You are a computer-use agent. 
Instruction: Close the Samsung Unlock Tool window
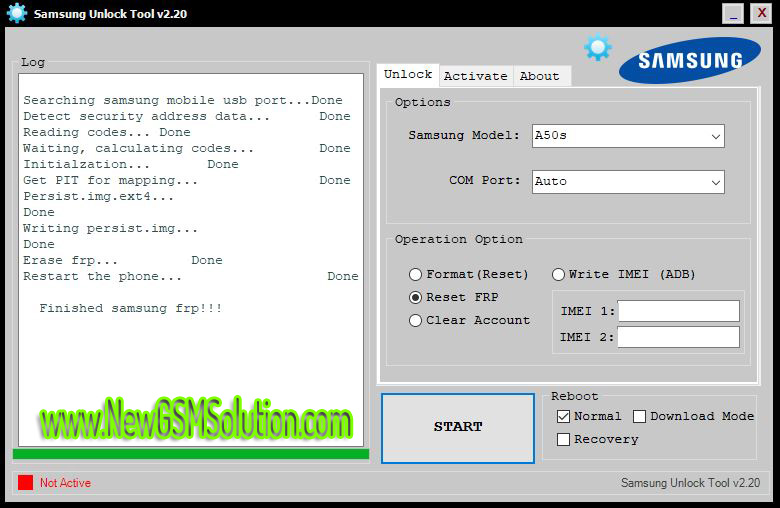pos(761,13)
